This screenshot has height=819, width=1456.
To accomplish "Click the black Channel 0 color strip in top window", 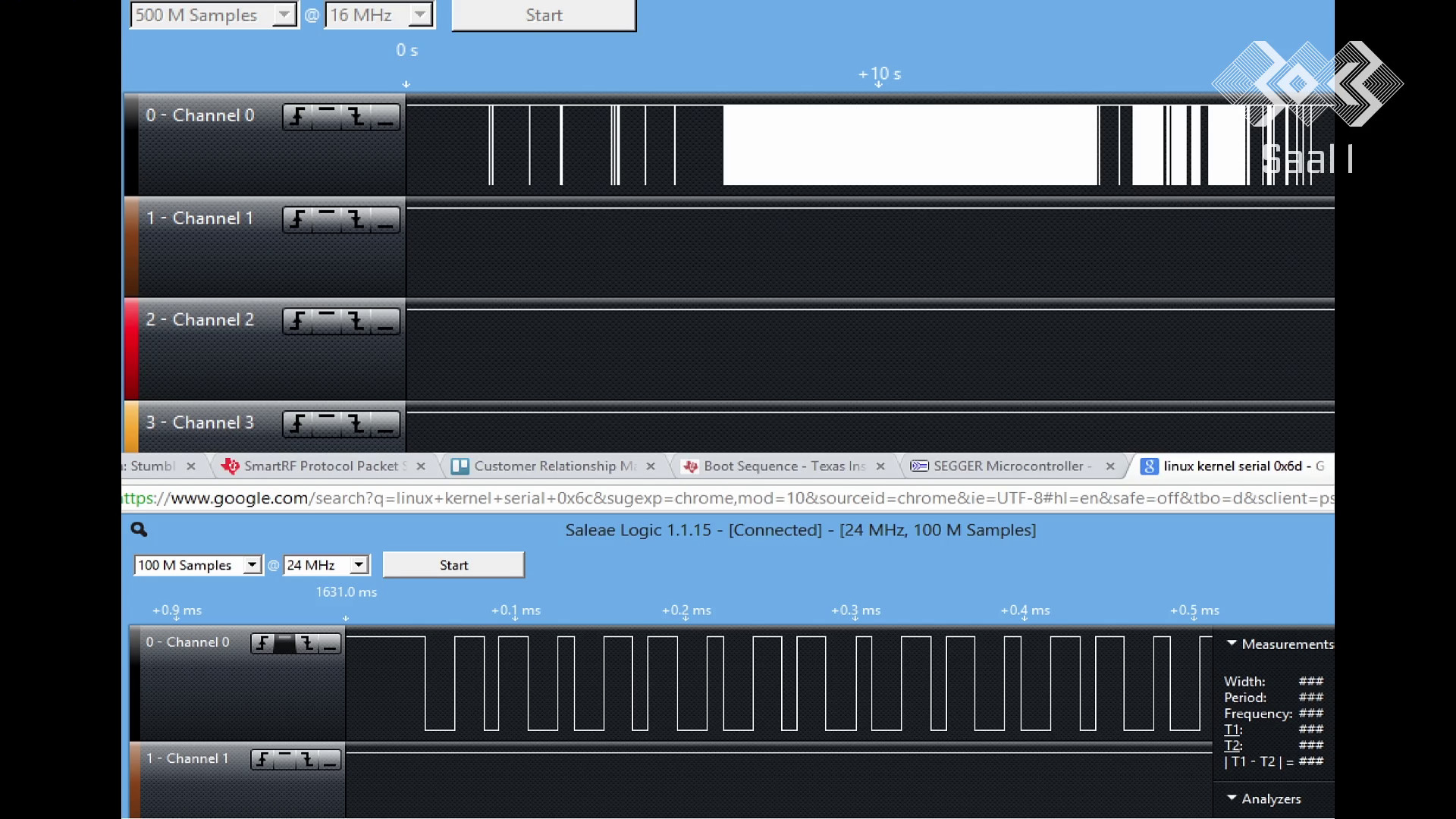I will click(x=131, y=144).
